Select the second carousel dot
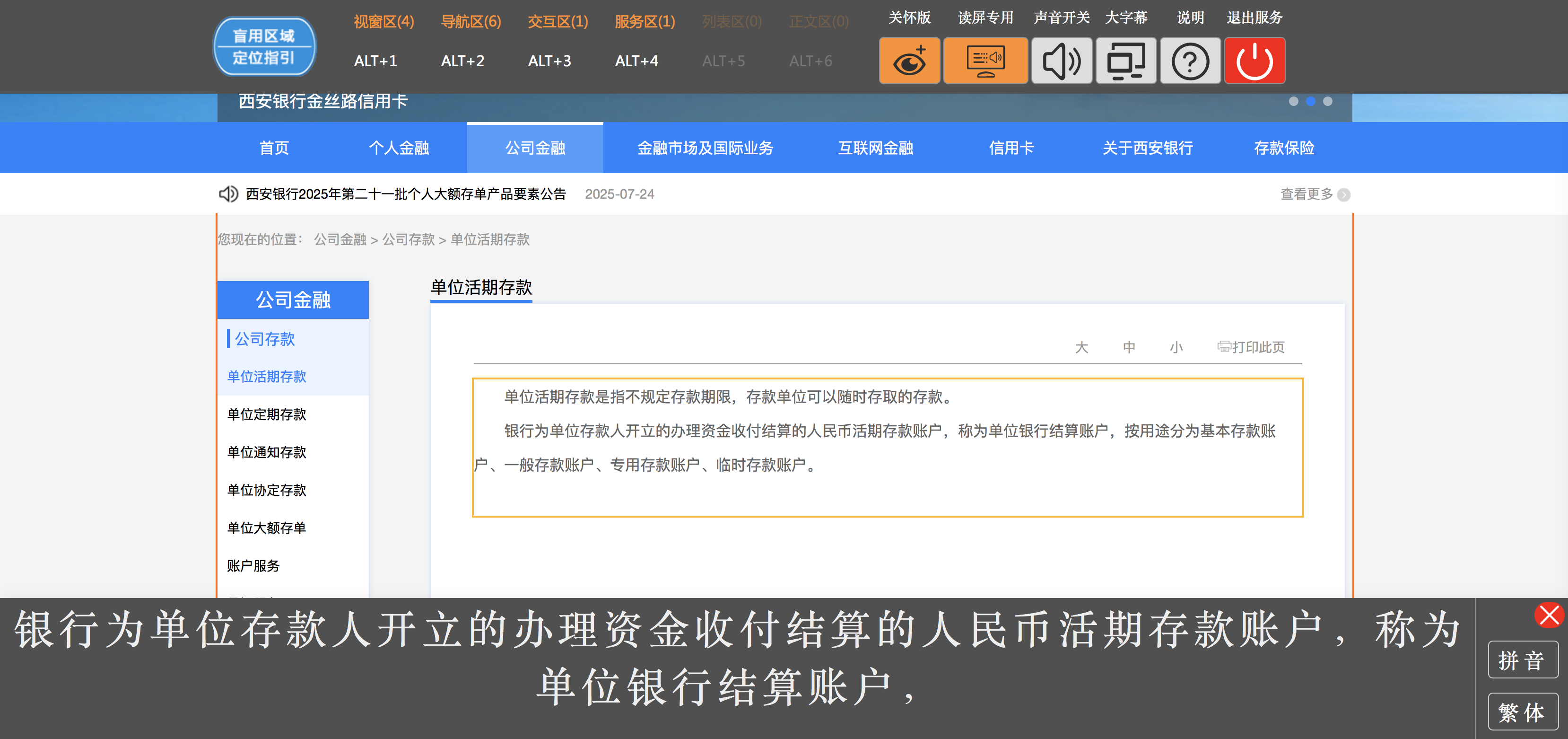The height and width of the screenshot is (739, 1568). (1310, 101)
